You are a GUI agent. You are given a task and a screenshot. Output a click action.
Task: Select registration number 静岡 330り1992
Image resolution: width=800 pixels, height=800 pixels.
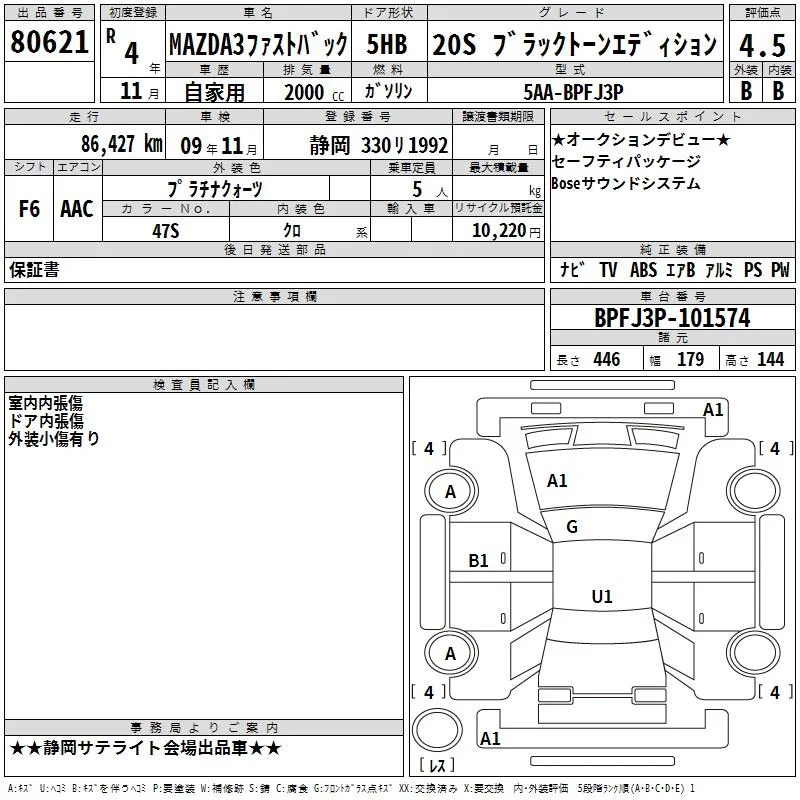[379, 145]
